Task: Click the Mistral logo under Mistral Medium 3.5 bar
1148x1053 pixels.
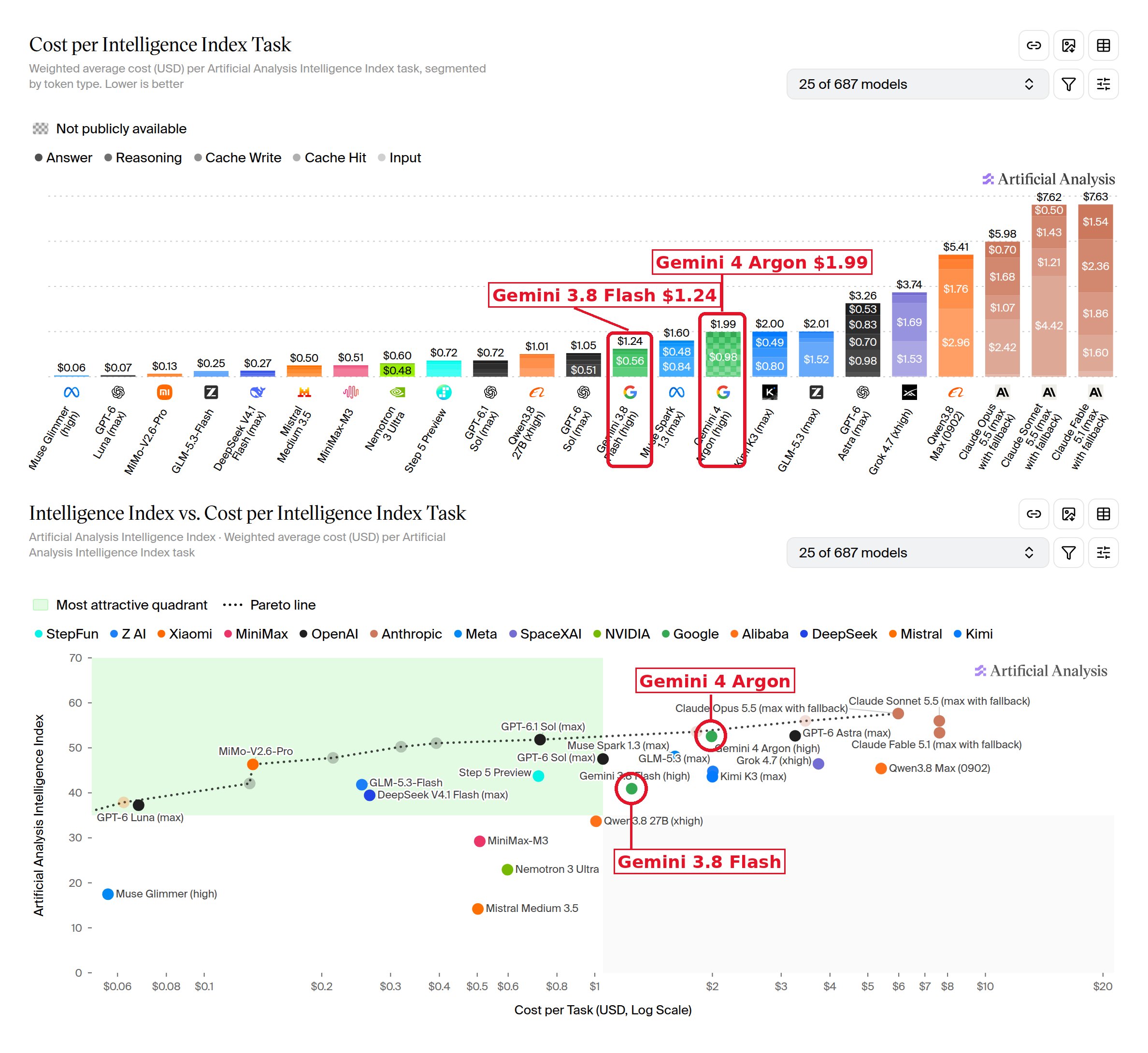Action: (x=304, y=392)
